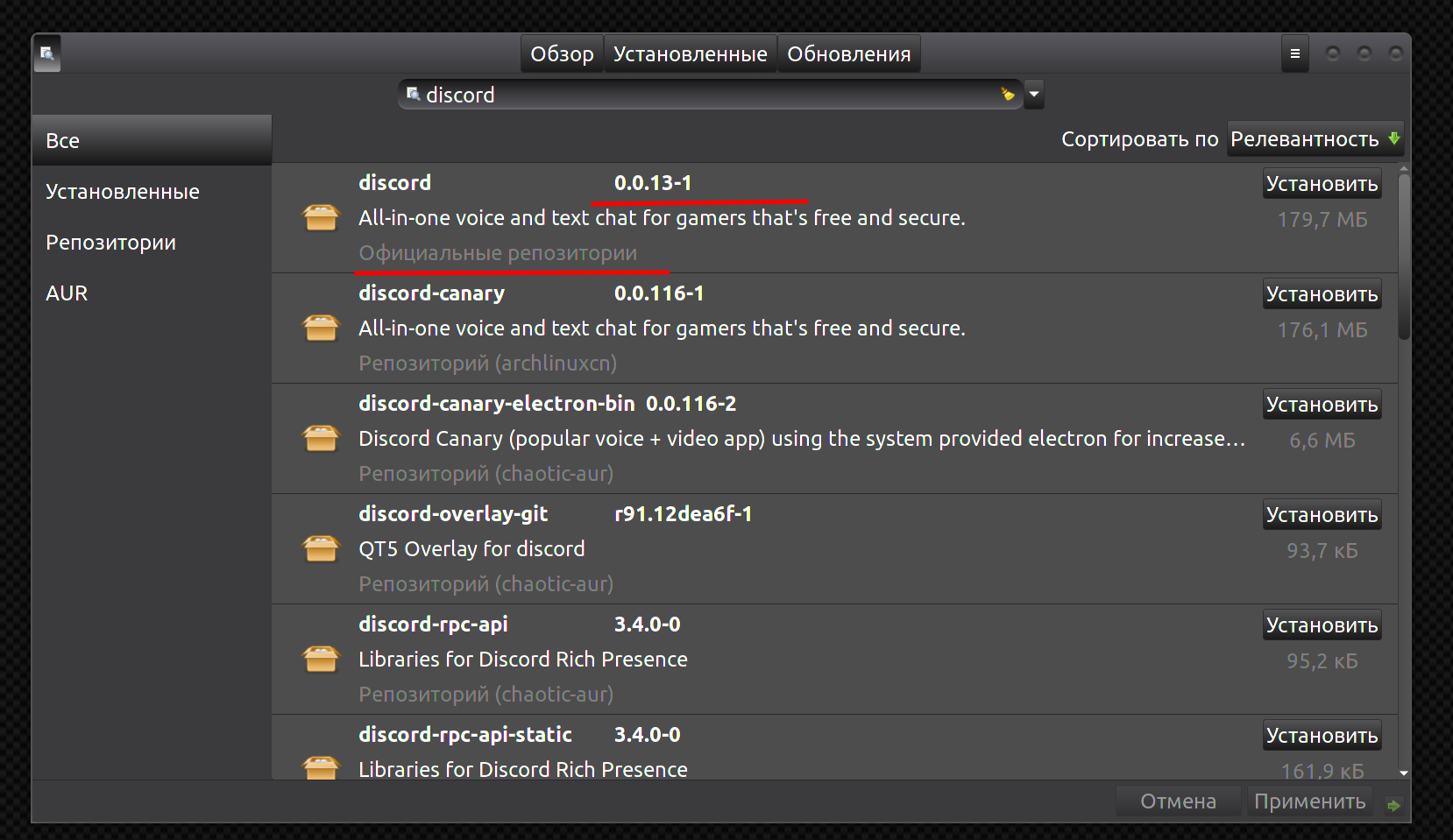1453x840 pixels.
Task: Click the 176,1 МБ size label
Action: [1322, 330]
